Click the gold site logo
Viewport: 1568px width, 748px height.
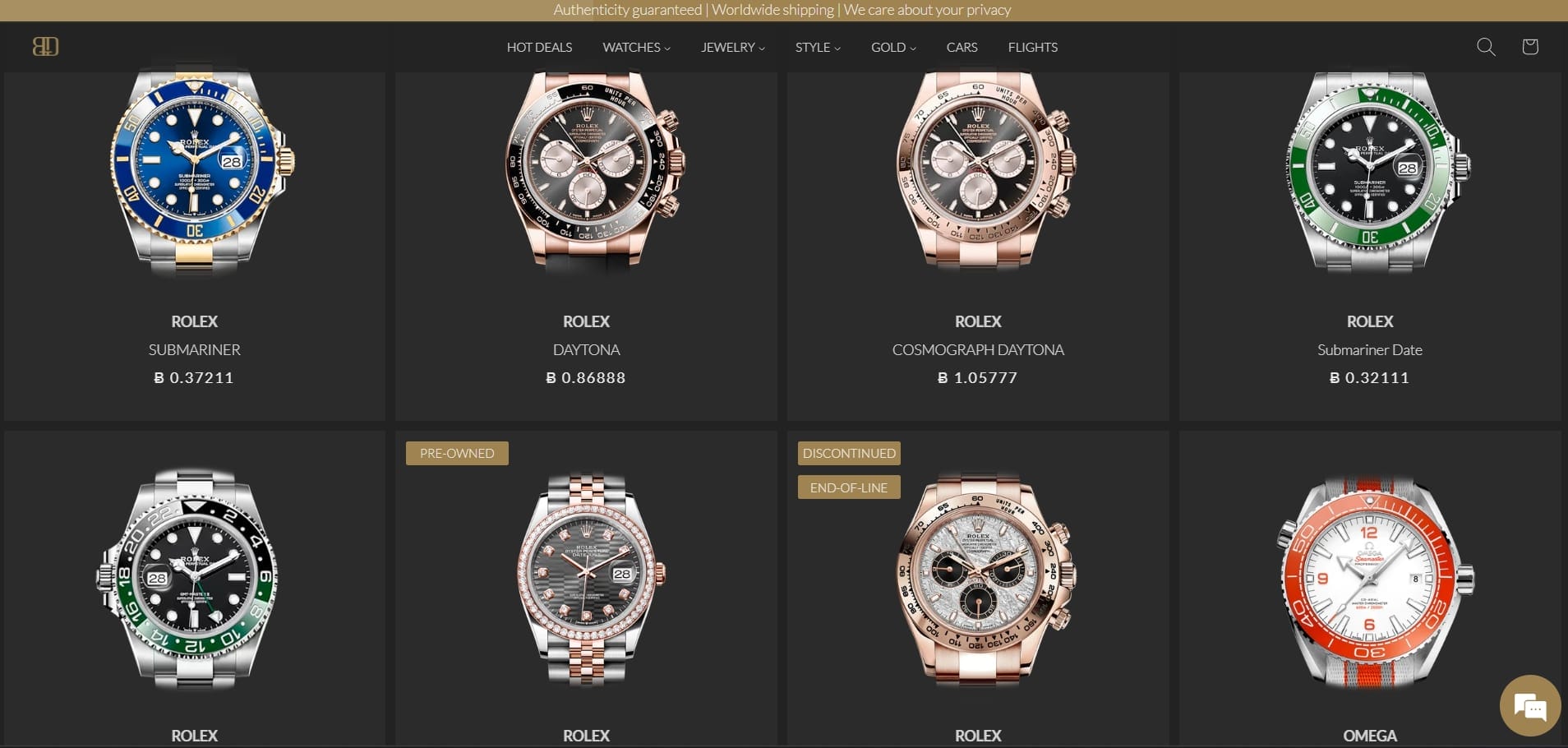point(45,47)
